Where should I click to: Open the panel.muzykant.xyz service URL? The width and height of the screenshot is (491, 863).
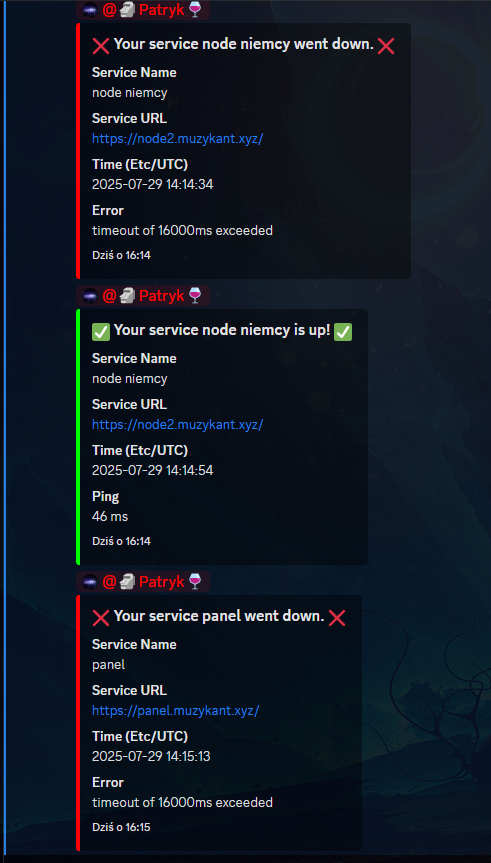point(175,711)
